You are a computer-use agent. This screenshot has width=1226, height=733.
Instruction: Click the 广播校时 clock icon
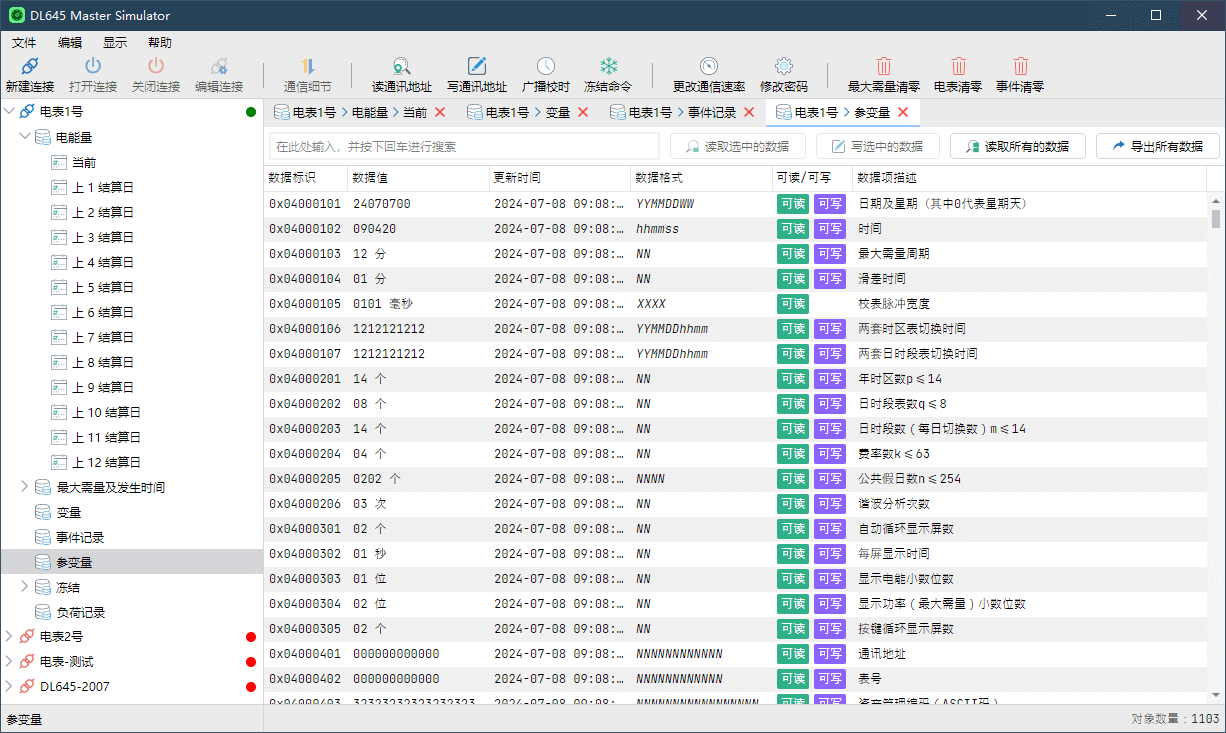546,66
